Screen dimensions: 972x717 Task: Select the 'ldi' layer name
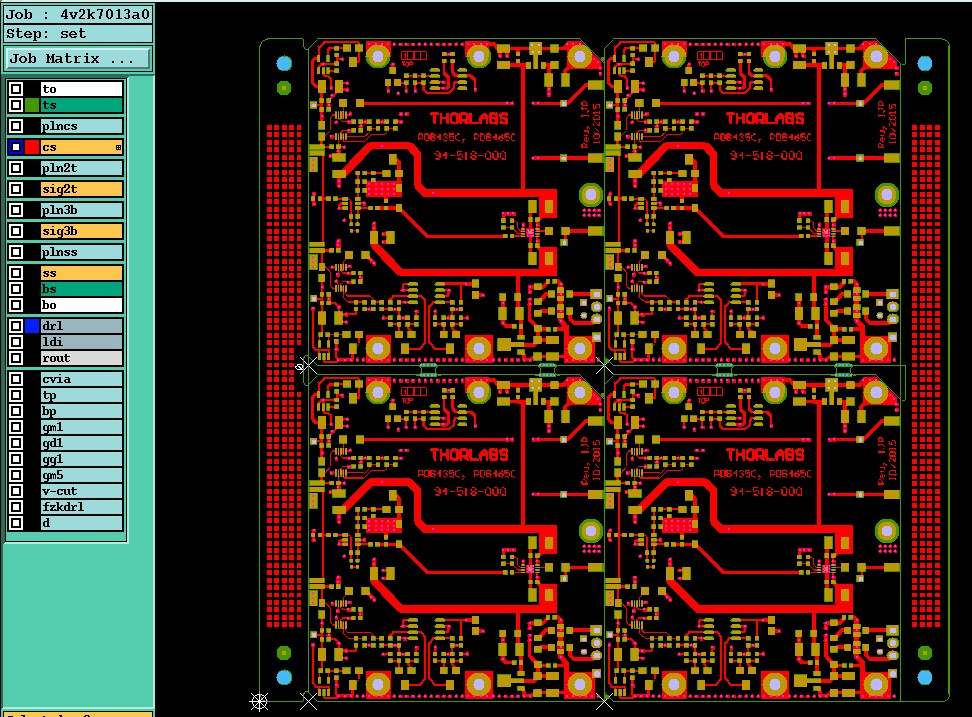81,342
